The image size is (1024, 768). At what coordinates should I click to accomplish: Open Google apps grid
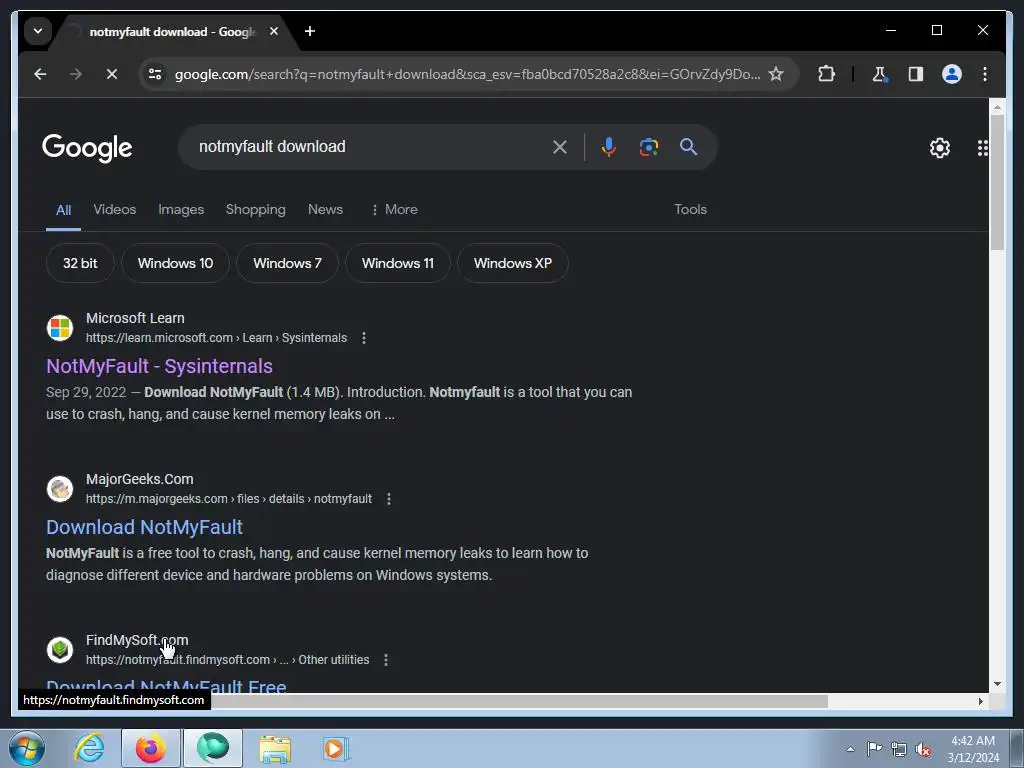pos(982,148)
